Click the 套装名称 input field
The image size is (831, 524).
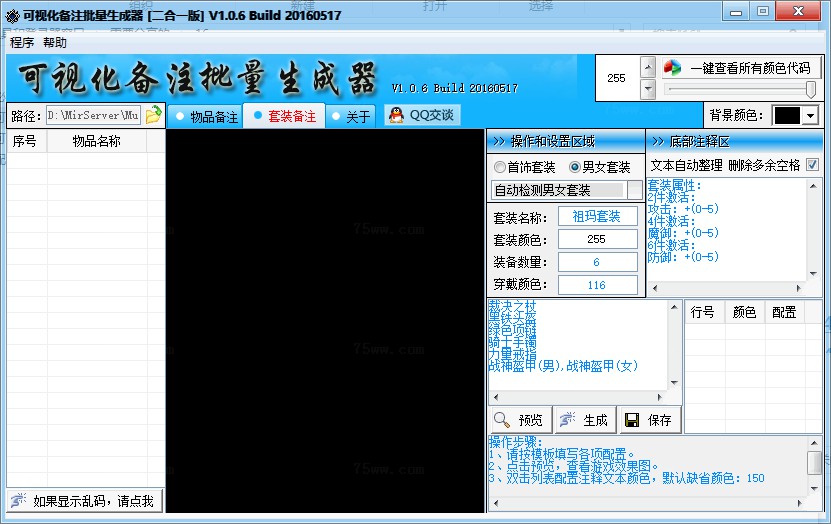pyautogui.click(x=597, y=217)
